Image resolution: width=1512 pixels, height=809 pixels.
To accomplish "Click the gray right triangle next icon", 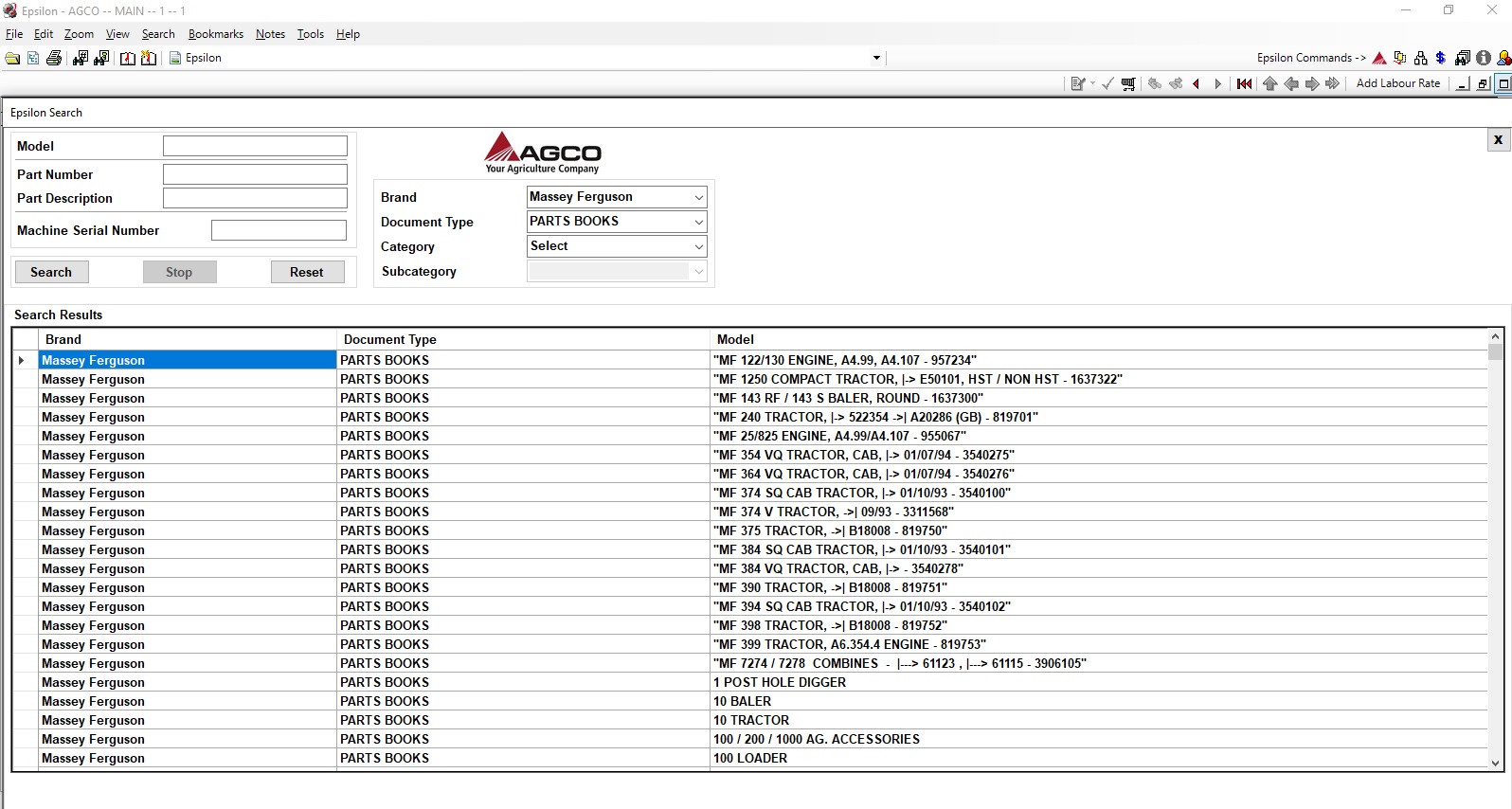I will point(1217,83).
